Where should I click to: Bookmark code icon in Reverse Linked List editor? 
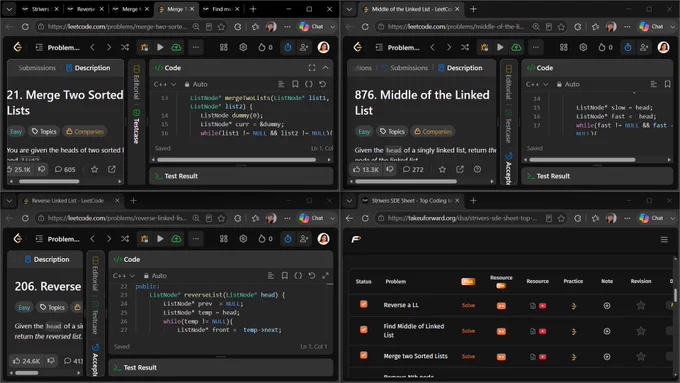pyautogui.click(x=284, y=275)
